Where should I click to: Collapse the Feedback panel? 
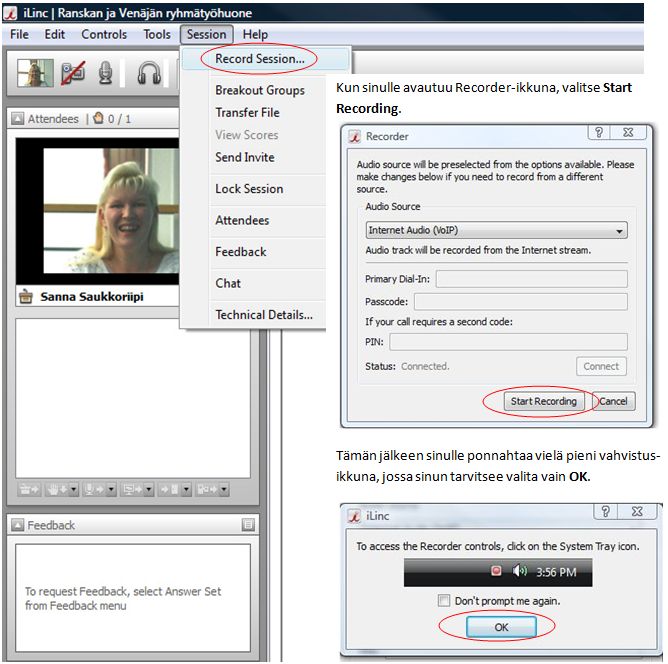(x=18, y=525)
